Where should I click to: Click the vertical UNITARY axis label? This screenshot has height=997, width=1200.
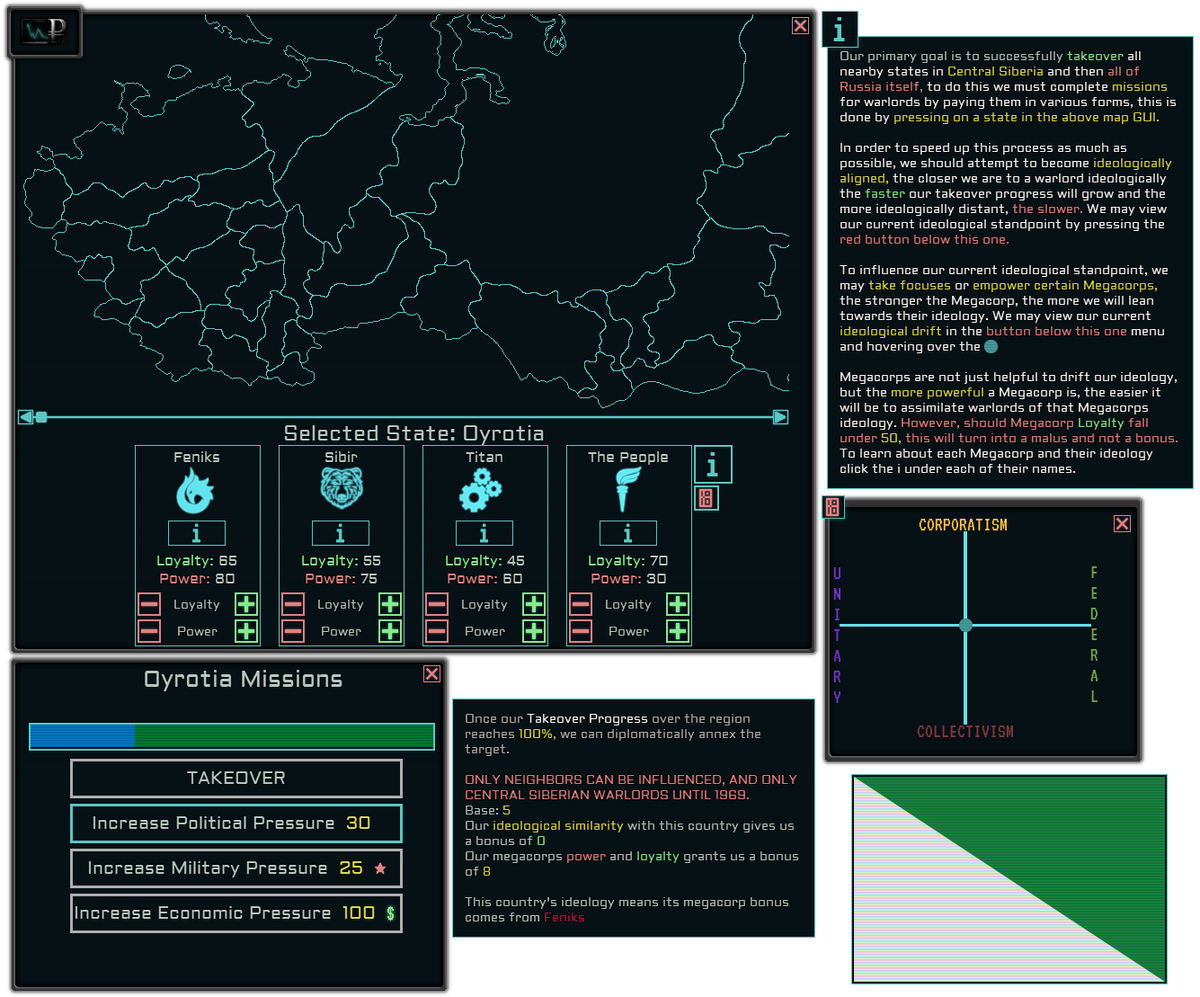pyautogui.click(x=838, y=635)
